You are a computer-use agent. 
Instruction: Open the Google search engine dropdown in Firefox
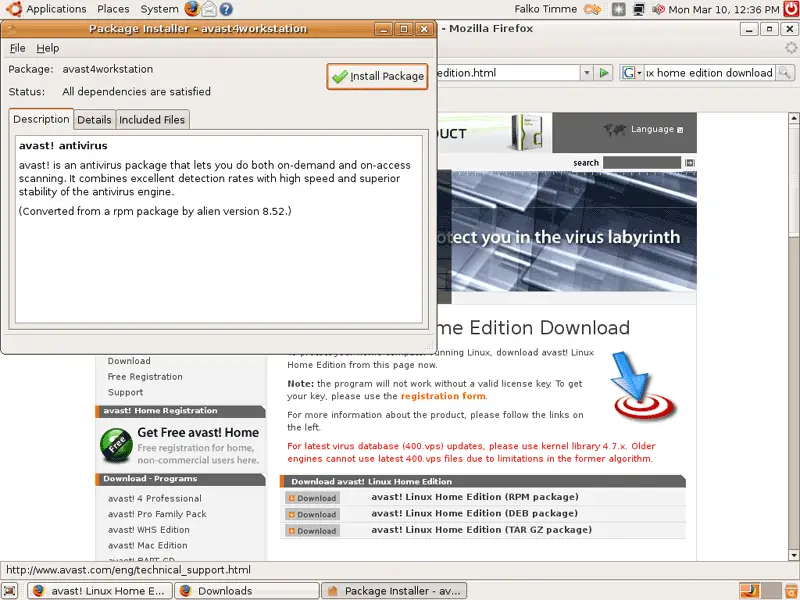[631, 73]
